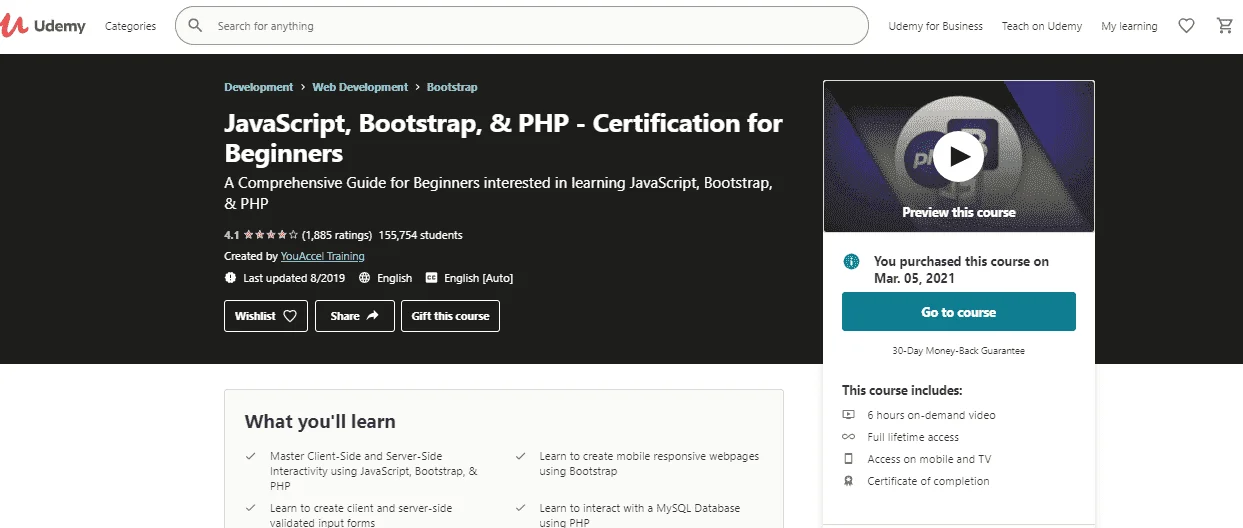Click the on-demand video icon

pyautogui.click(x=848, y=415)
